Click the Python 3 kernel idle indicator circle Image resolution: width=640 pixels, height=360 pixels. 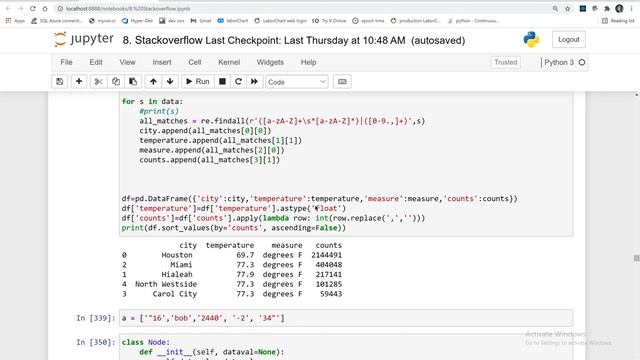(x=582, y=62)
